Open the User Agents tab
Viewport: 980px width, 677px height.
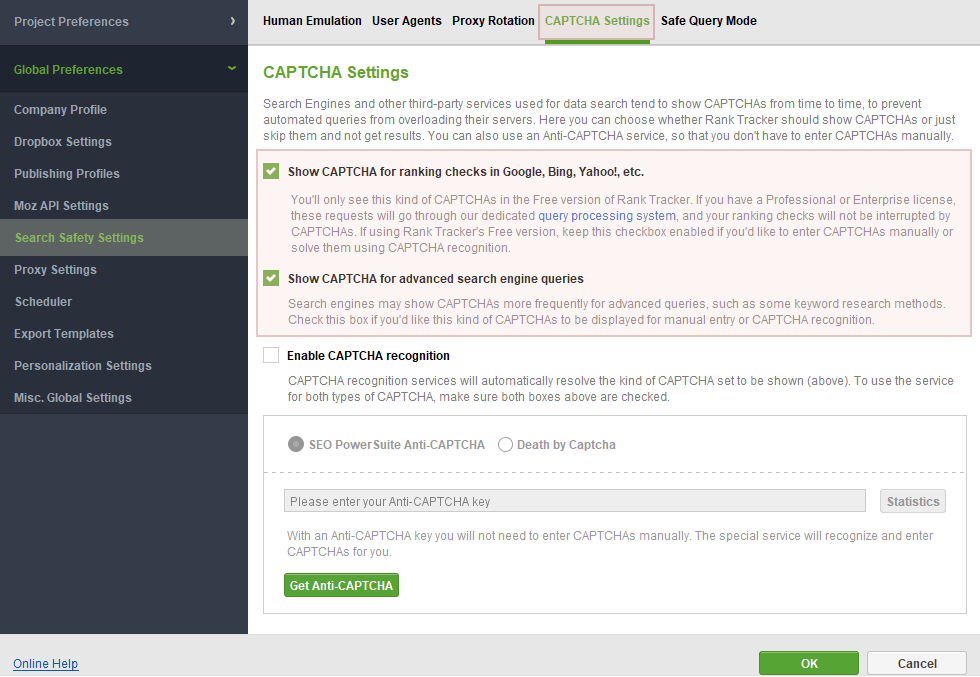click(x=407, y=21)
